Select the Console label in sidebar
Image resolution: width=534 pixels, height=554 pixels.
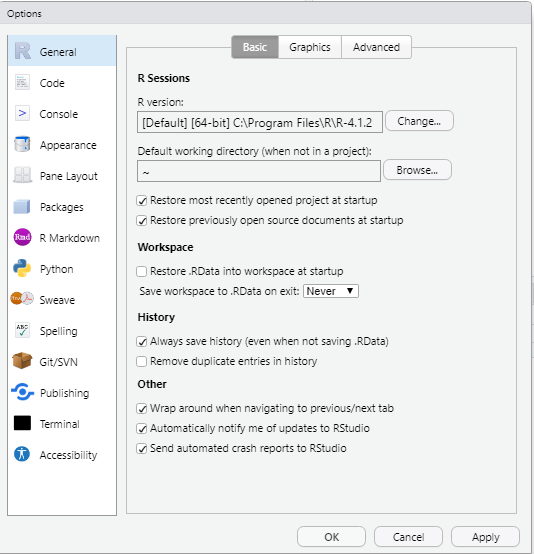pos(59,114)
